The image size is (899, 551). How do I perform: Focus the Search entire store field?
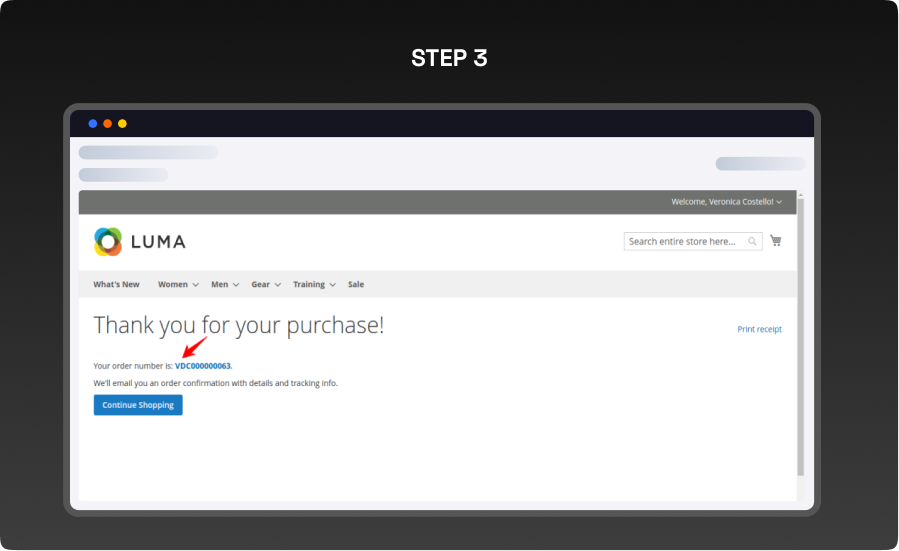coord(684,241)
